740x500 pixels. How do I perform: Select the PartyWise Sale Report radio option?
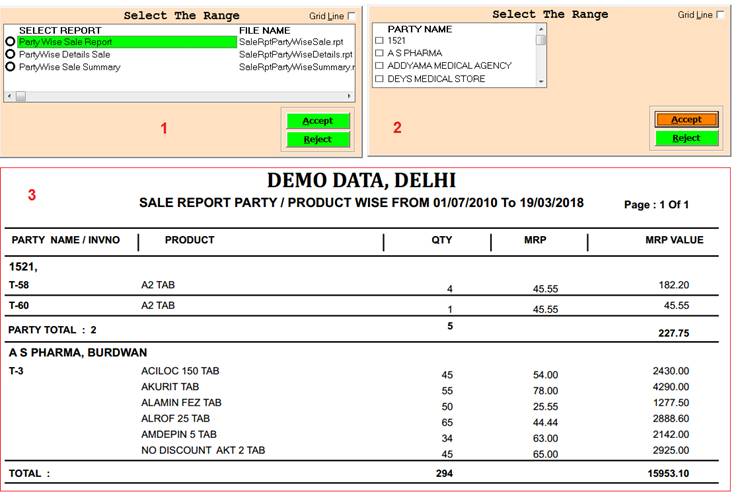[x=10, y=42]
